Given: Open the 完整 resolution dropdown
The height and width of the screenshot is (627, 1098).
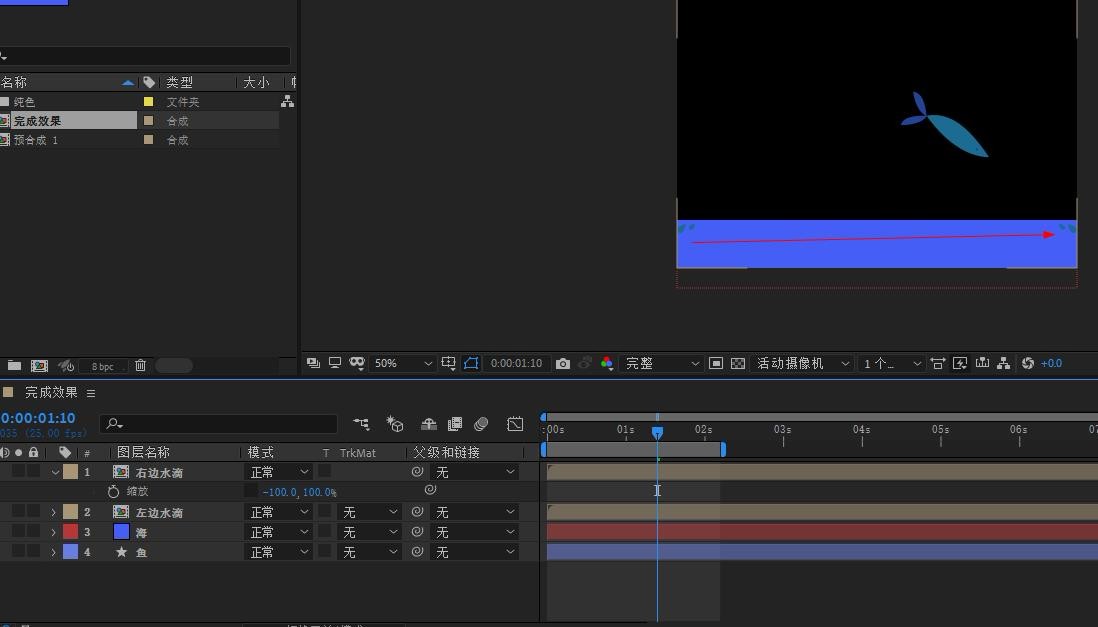Looking at the screenshot, I should [x=661, y=363].
